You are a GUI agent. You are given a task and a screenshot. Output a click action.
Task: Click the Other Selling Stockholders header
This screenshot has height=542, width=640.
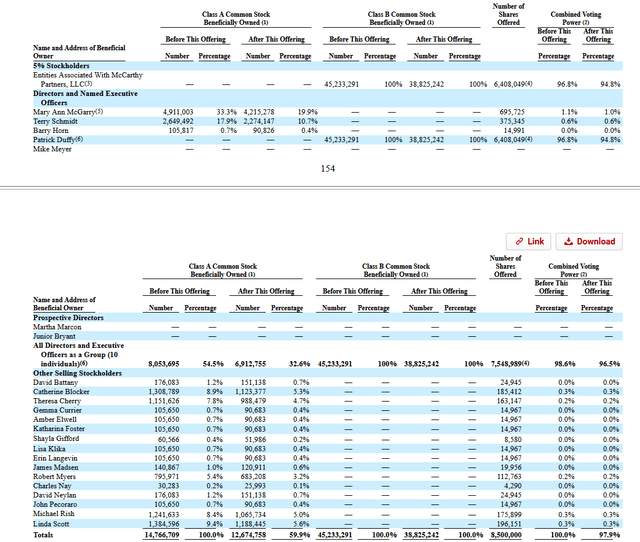[x=77, y=373]
